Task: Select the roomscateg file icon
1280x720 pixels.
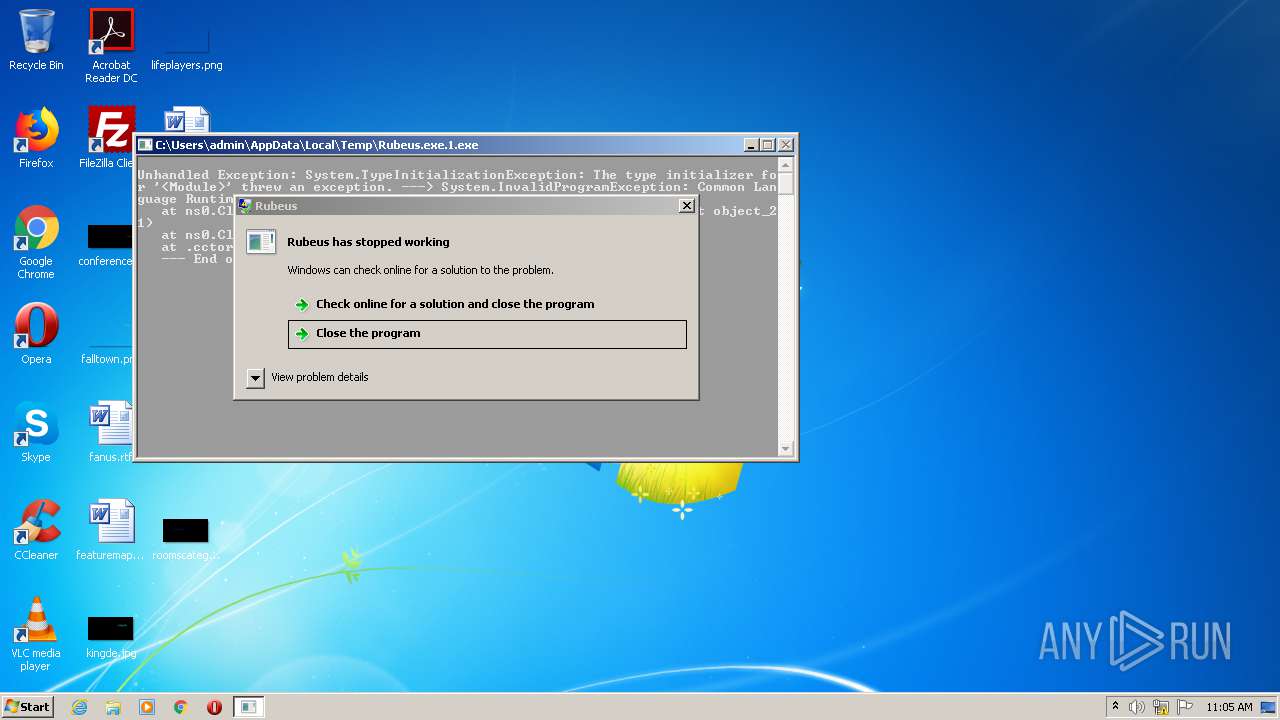Action: [x=186, y=538]
